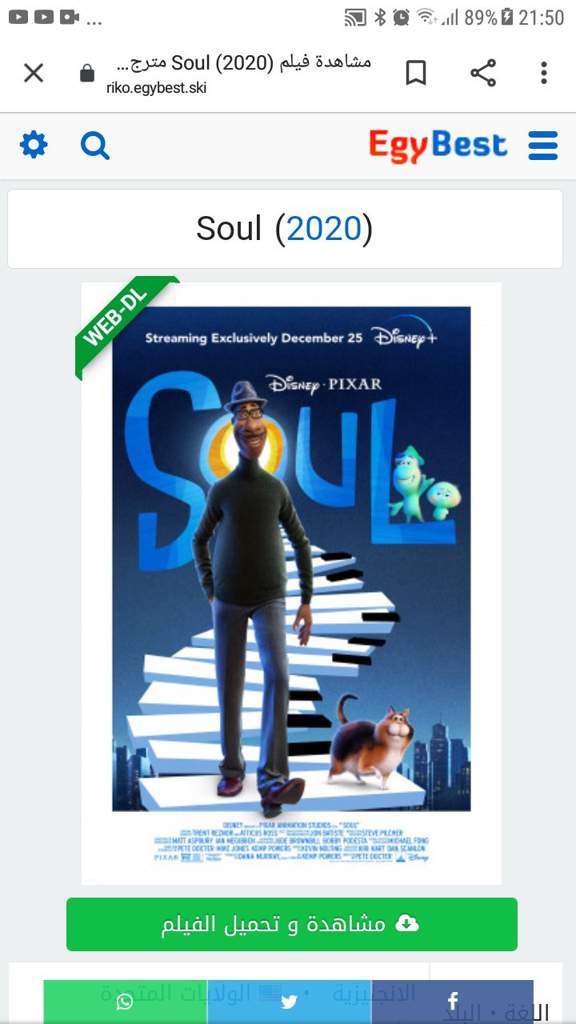Open EgyBest settings gear
Viewport: 576px width, 1024px height.
pos(33,145)
